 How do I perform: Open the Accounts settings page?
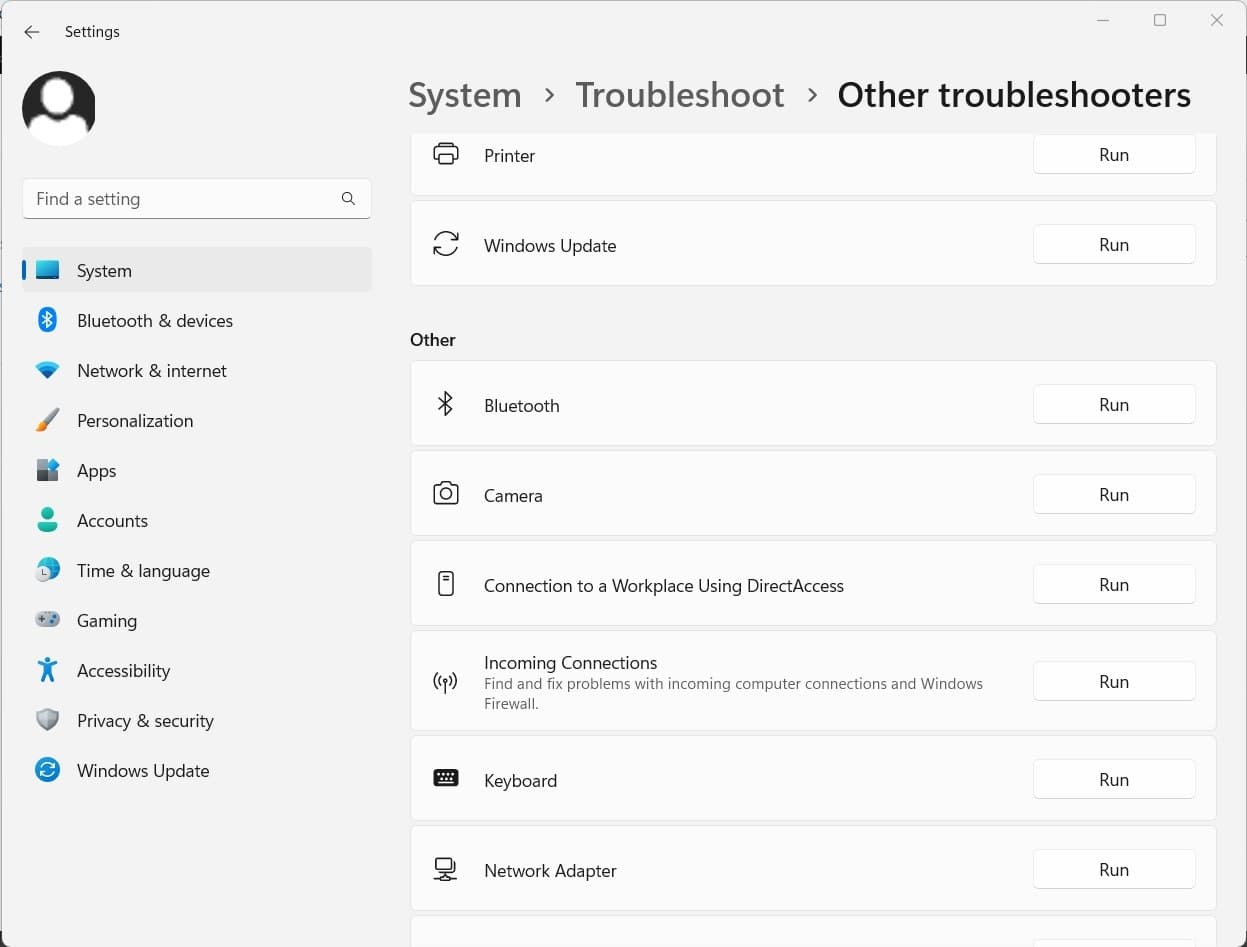click(x=112, y=521)
